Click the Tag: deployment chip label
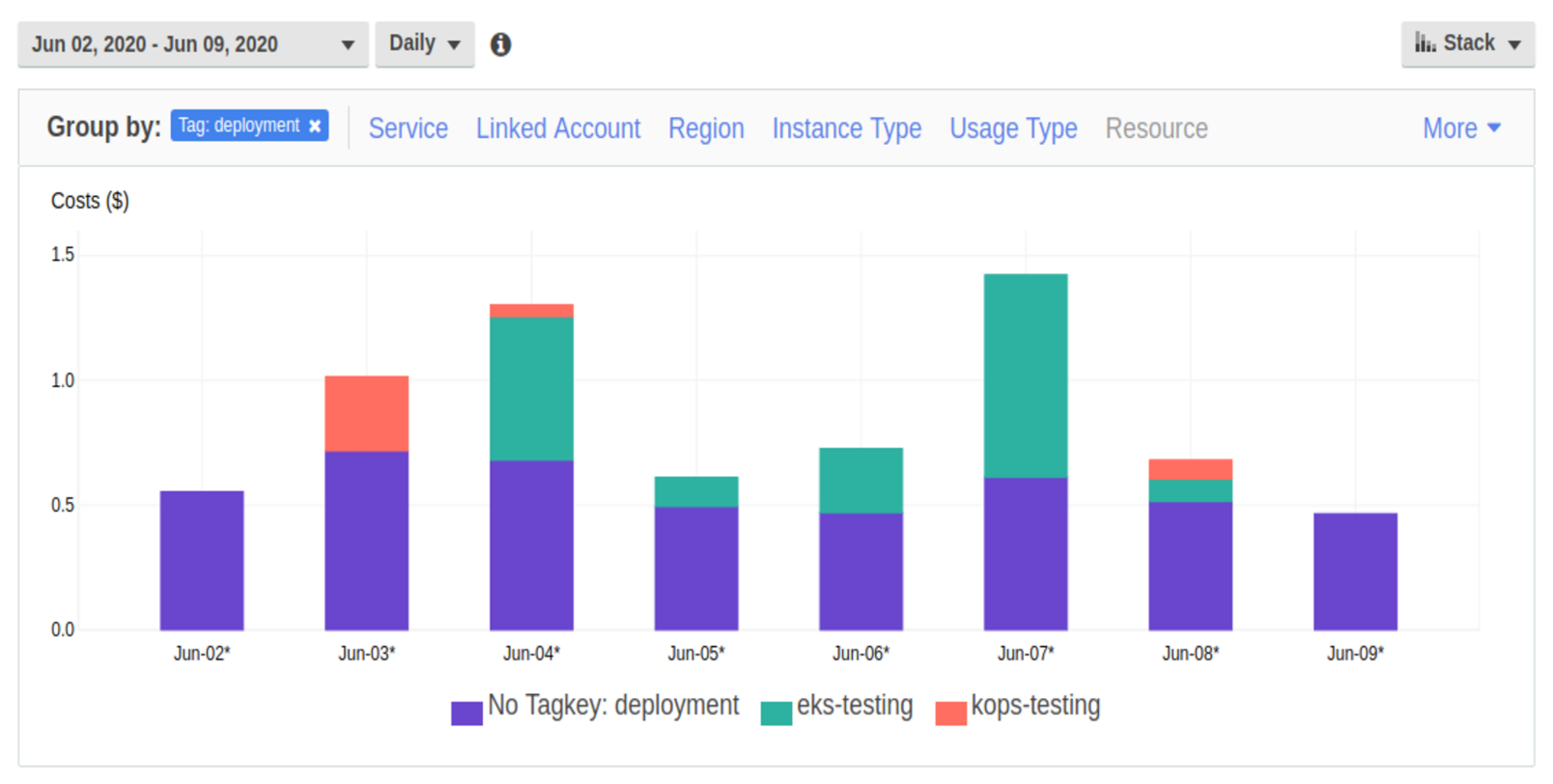Viewport: 1553px width, 784px height. [239, 126]
